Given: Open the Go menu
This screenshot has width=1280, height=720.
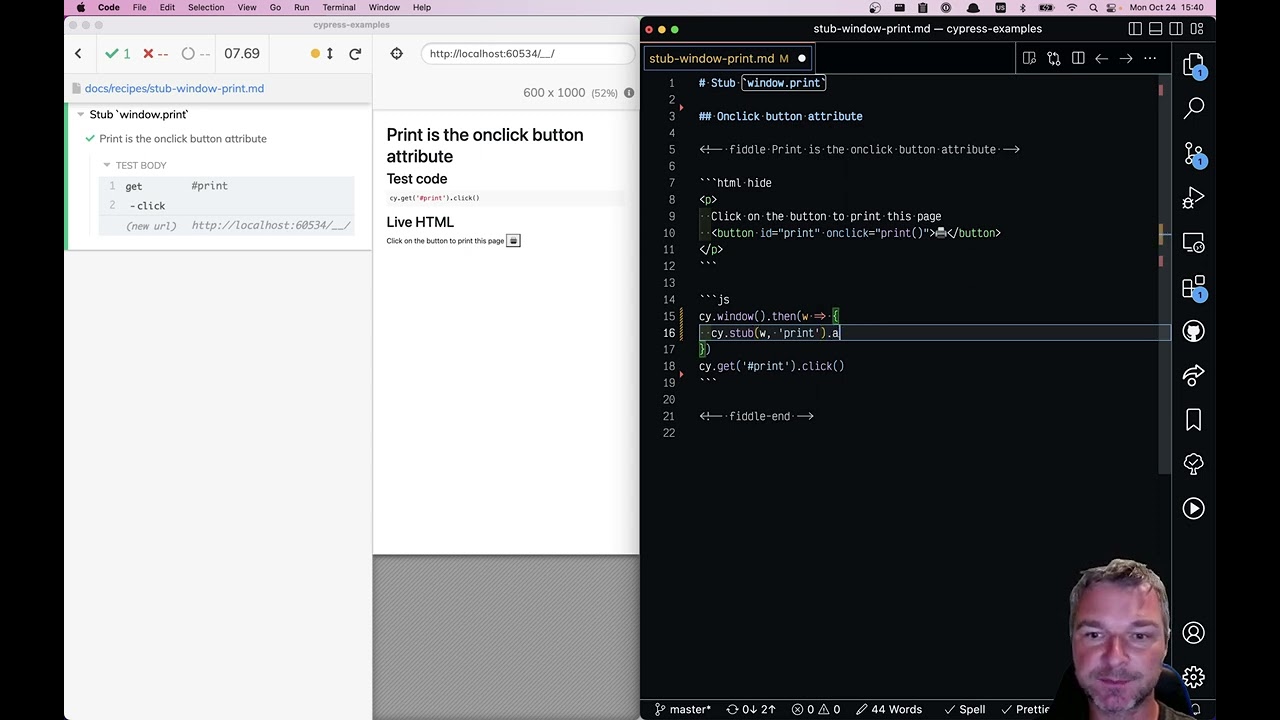Looking at the screenshot, I should point(275,7).
